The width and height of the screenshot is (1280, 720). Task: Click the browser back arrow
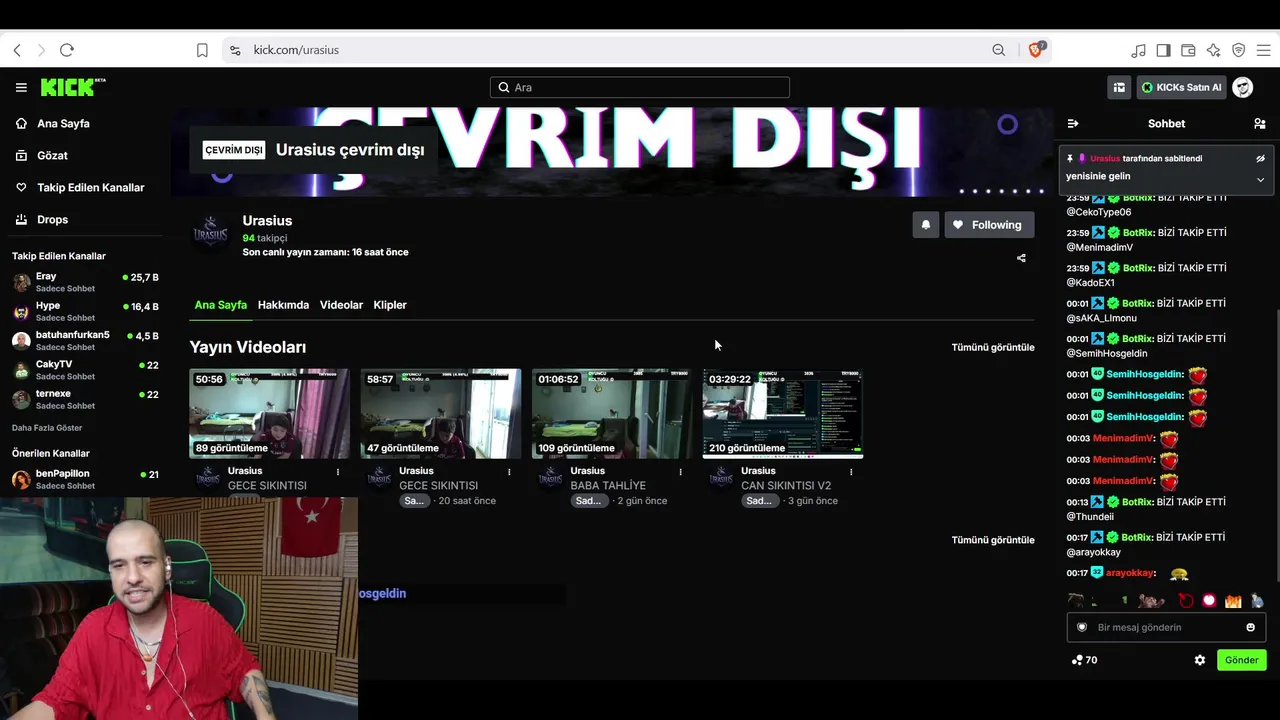[17, 50]
